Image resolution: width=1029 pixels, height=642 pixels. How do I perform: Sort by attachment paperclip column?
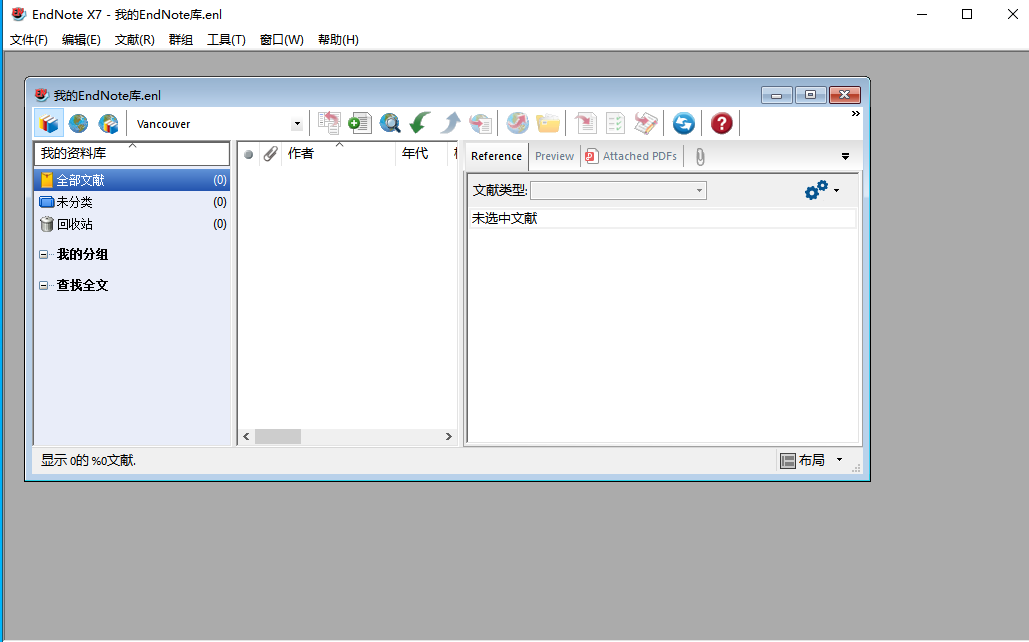pos(270,154)
